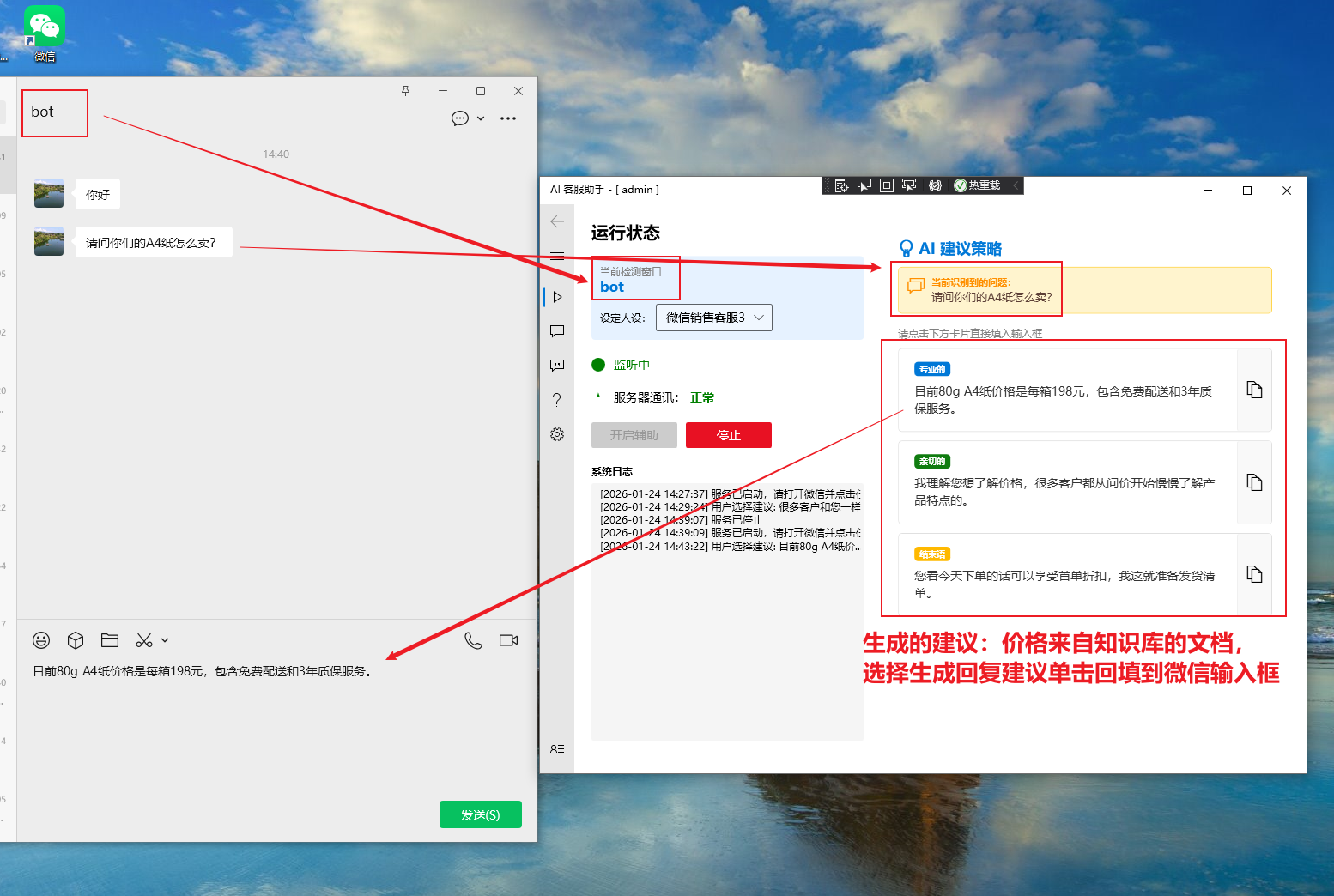Go back using AI assistant's back arrow

(557, 221)
